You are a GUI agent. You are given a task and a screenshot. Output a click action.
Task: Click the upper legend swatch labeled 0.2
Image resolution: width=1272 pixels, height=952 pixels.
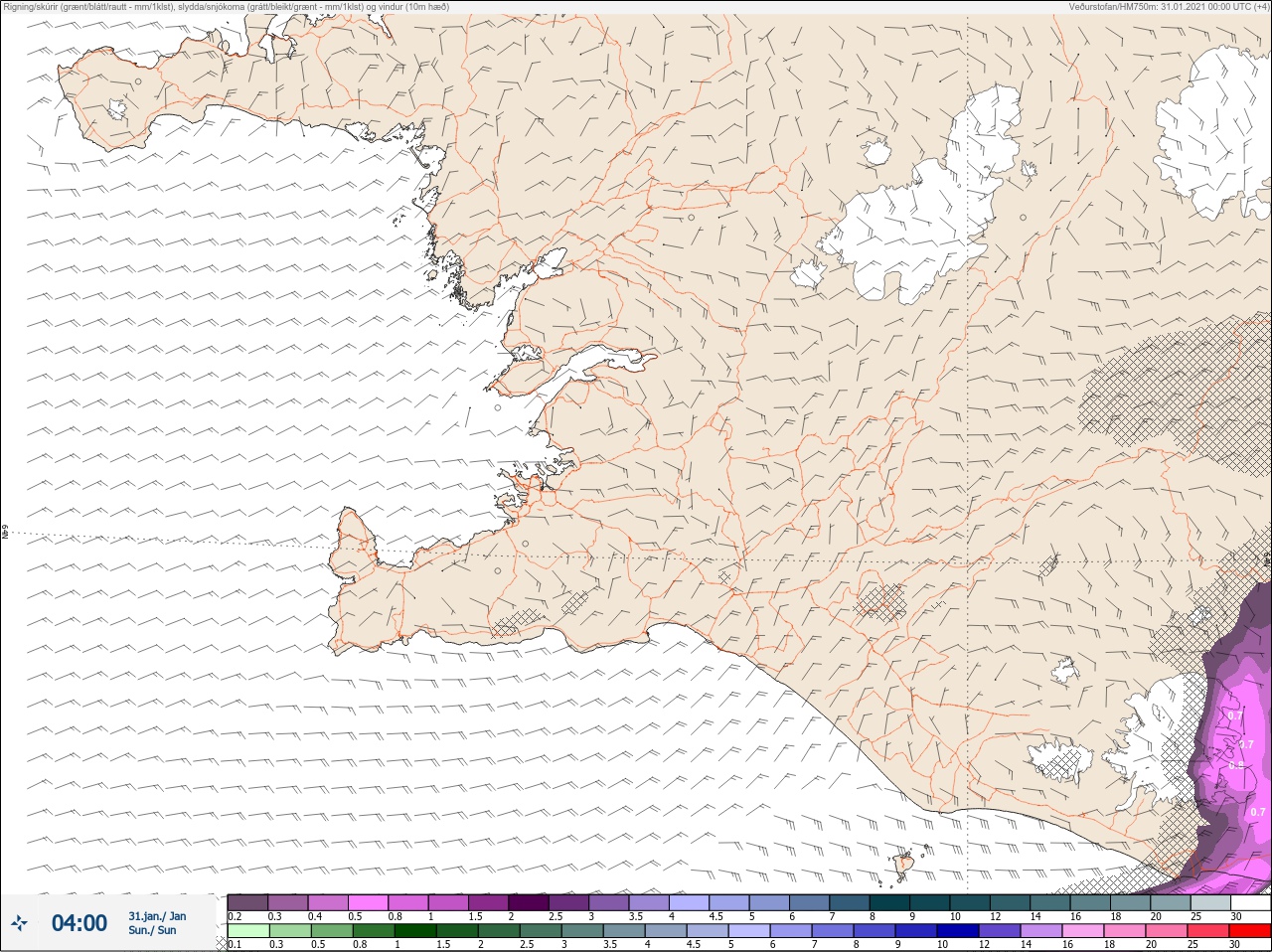point(247,902)
